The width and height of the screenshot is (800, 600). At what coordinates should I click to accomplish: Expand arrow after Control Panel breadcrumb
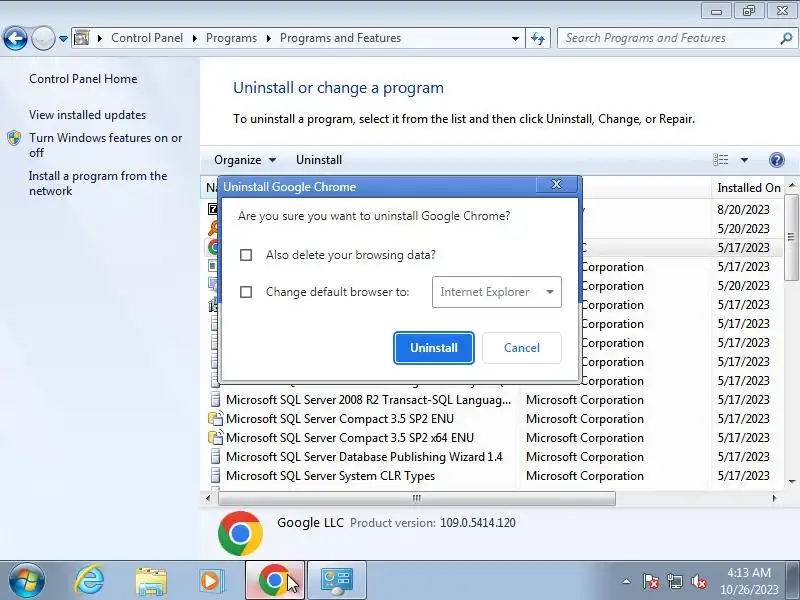(x=194, y=38)
